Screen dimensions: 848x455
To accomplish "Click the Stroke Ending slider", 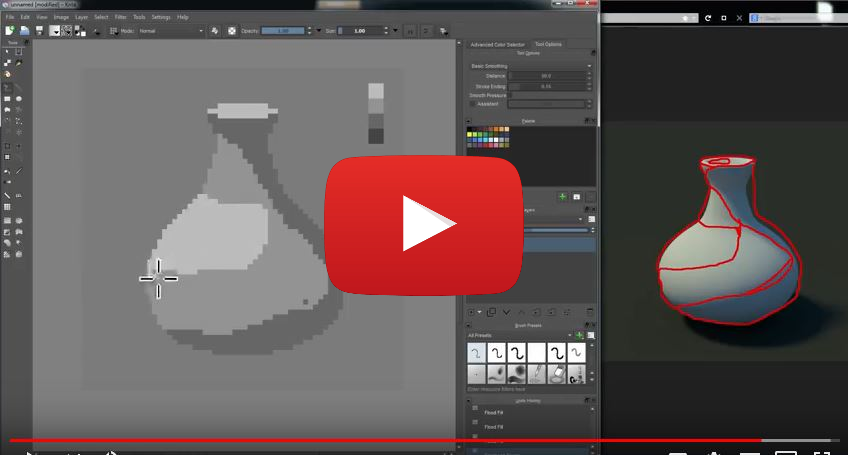I will click(546, 87).
